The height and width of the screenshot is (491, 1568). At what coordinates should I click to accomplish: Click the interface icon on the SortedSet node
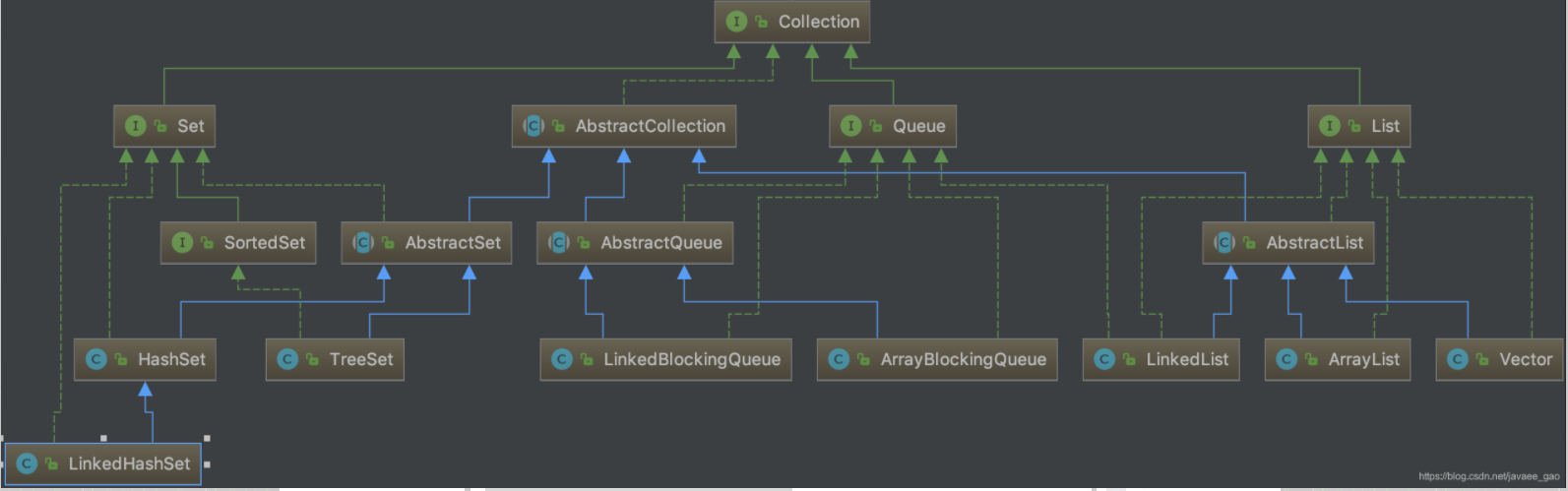point(182,242)
